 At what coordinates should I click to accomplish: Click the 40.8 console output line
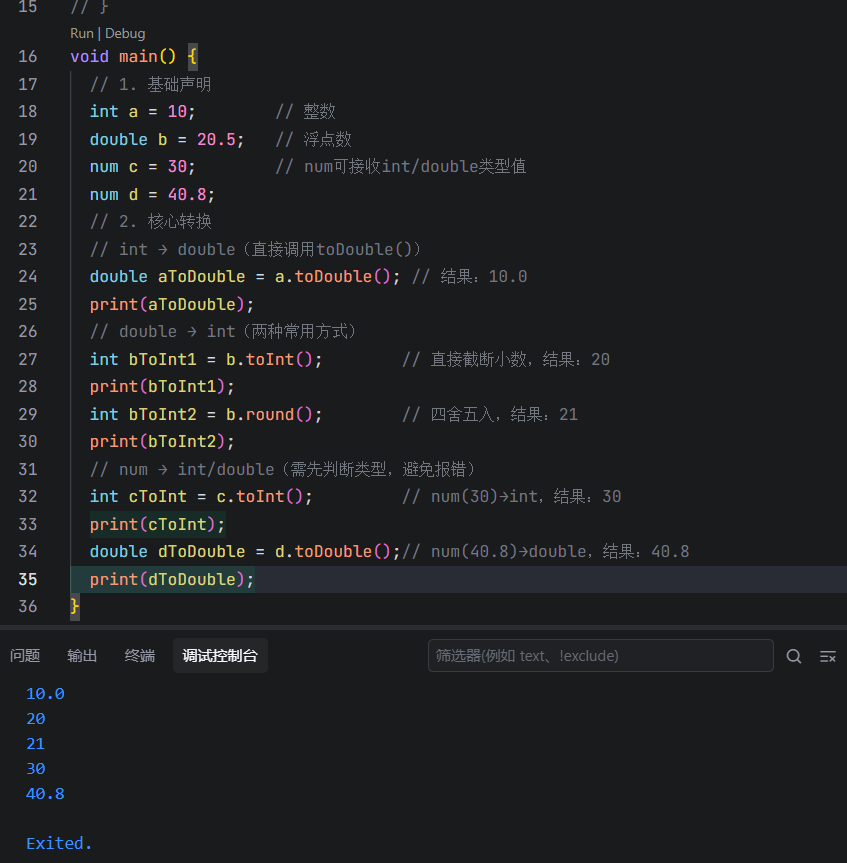45,793
